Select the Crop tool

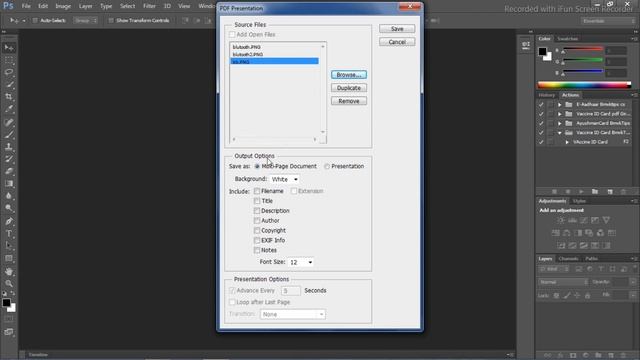pyautogui.click(x=9, y=97)
